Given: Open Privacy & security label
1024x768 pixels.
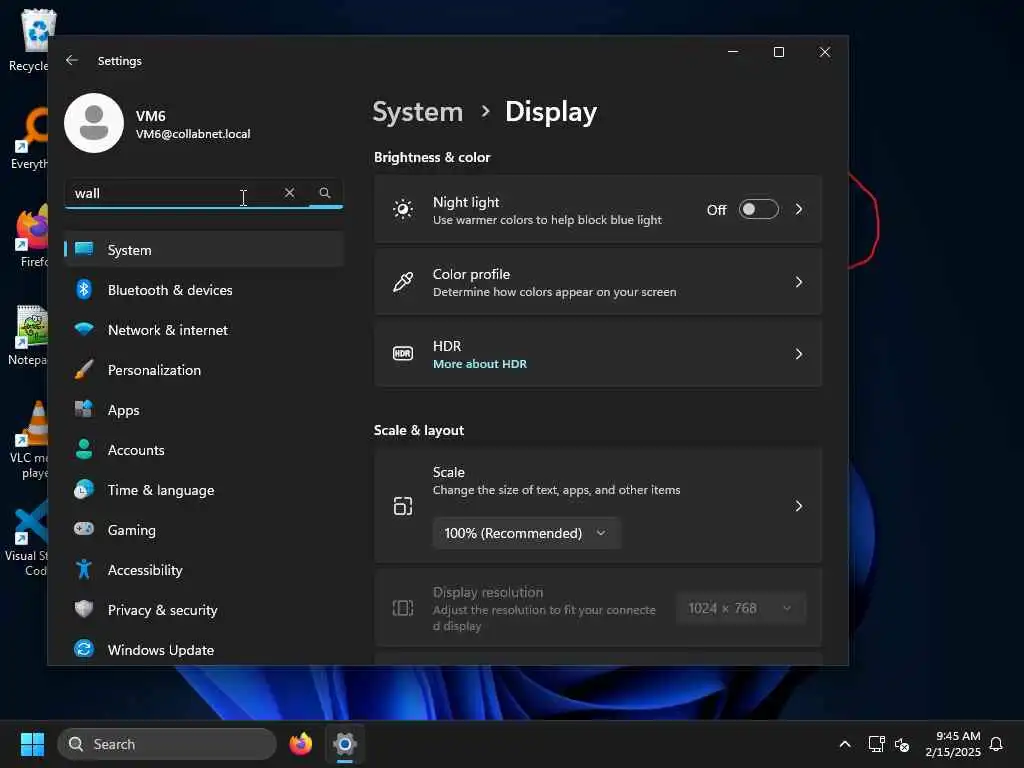Looking at the screenshot, I should pyautogui.click(x=163, y=610).
